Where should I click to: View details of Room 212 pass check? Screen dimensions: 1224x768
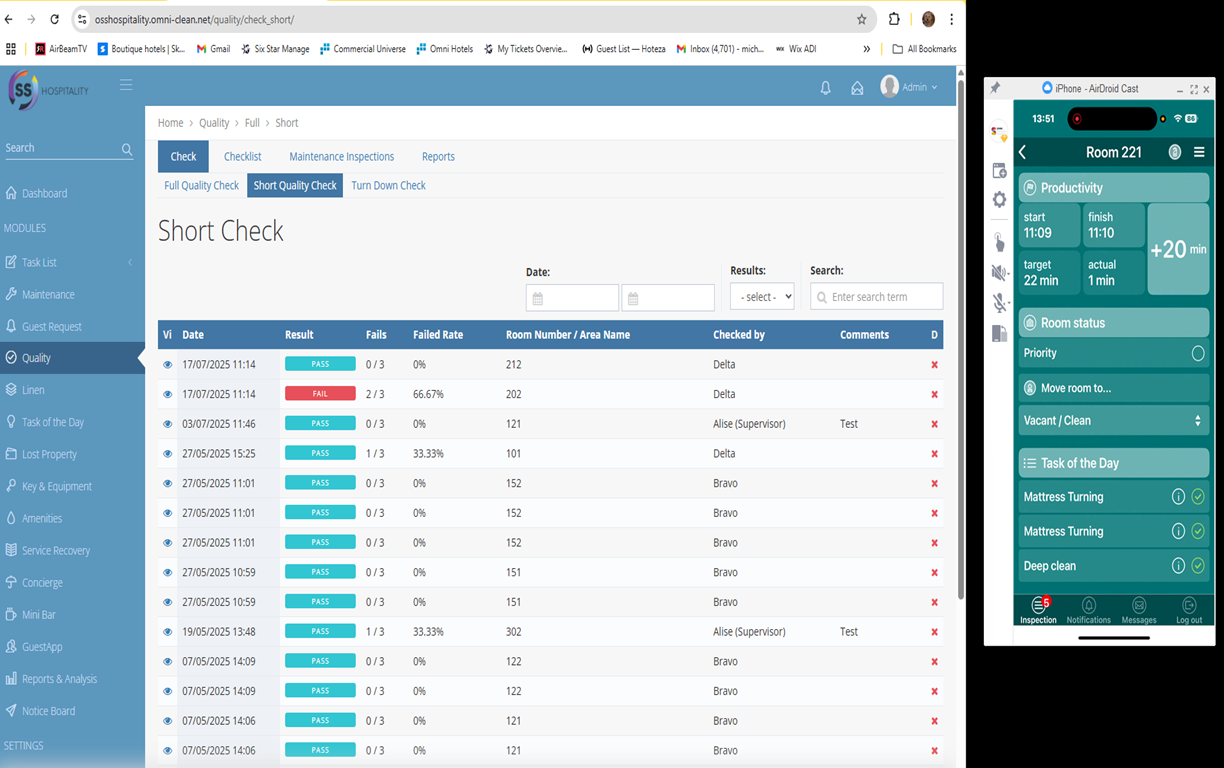click(x=166, y=364)
